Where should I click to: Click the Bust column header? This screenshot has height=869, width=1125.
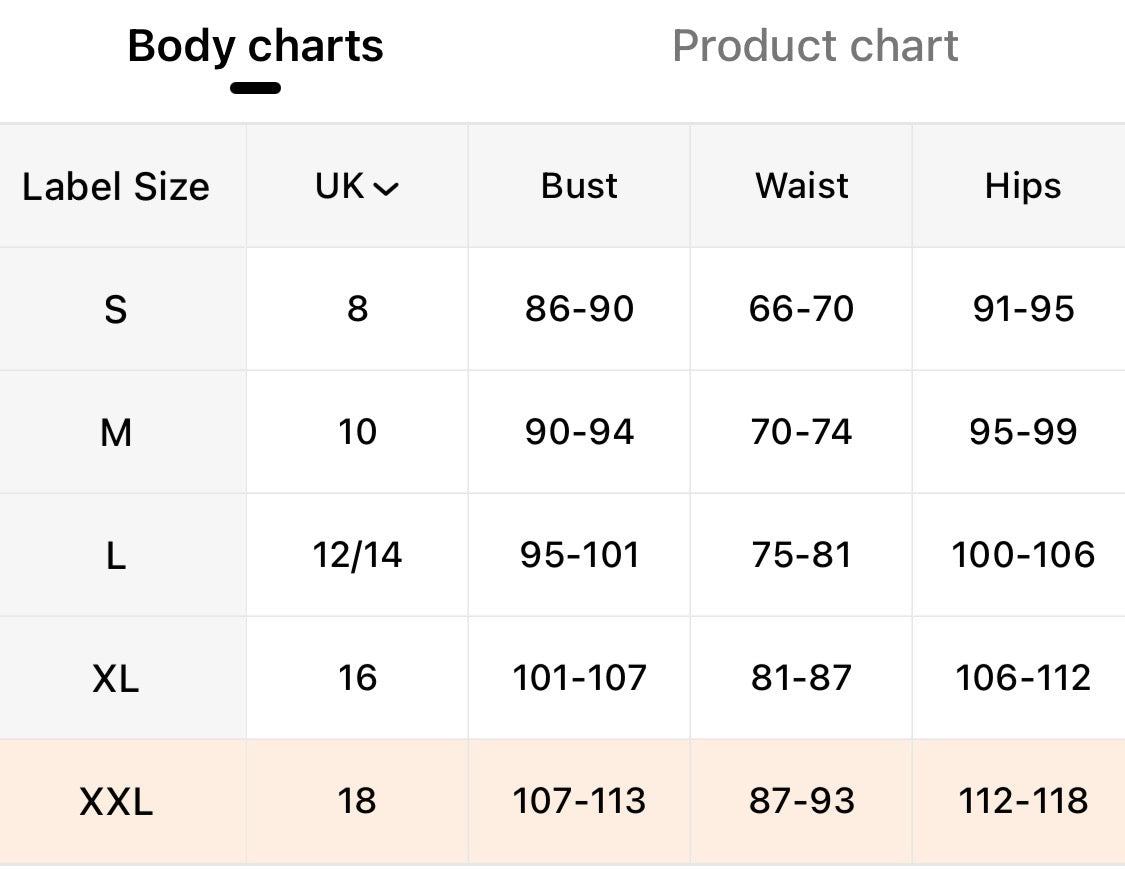[579, 186]
